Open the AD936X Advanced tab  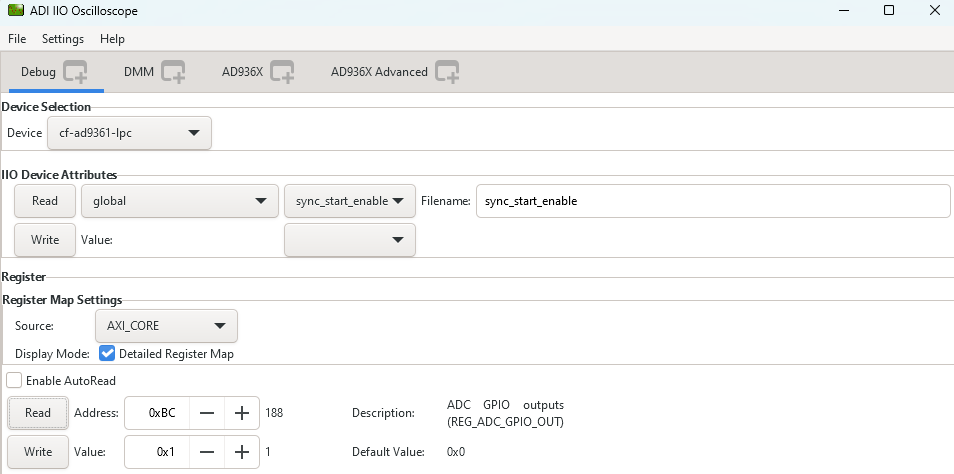379,72
